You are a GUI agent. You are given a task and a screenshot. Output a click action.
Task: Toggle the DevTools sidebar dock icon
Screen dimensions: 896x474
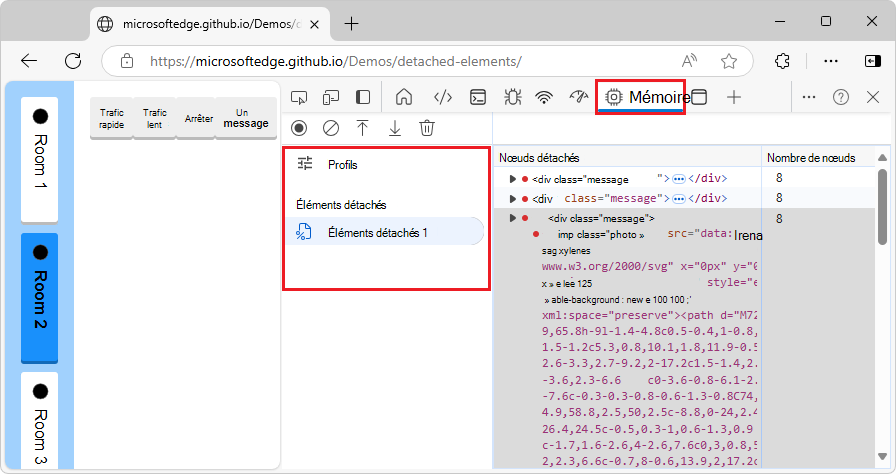click(363, 98)
